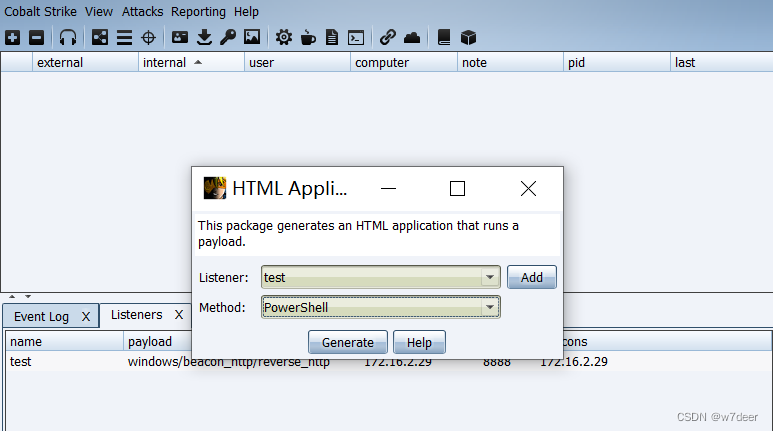The width and height of the screenshot is (773, 431).
Task: Open the Credentials card icon
Action: pos(180,37)
